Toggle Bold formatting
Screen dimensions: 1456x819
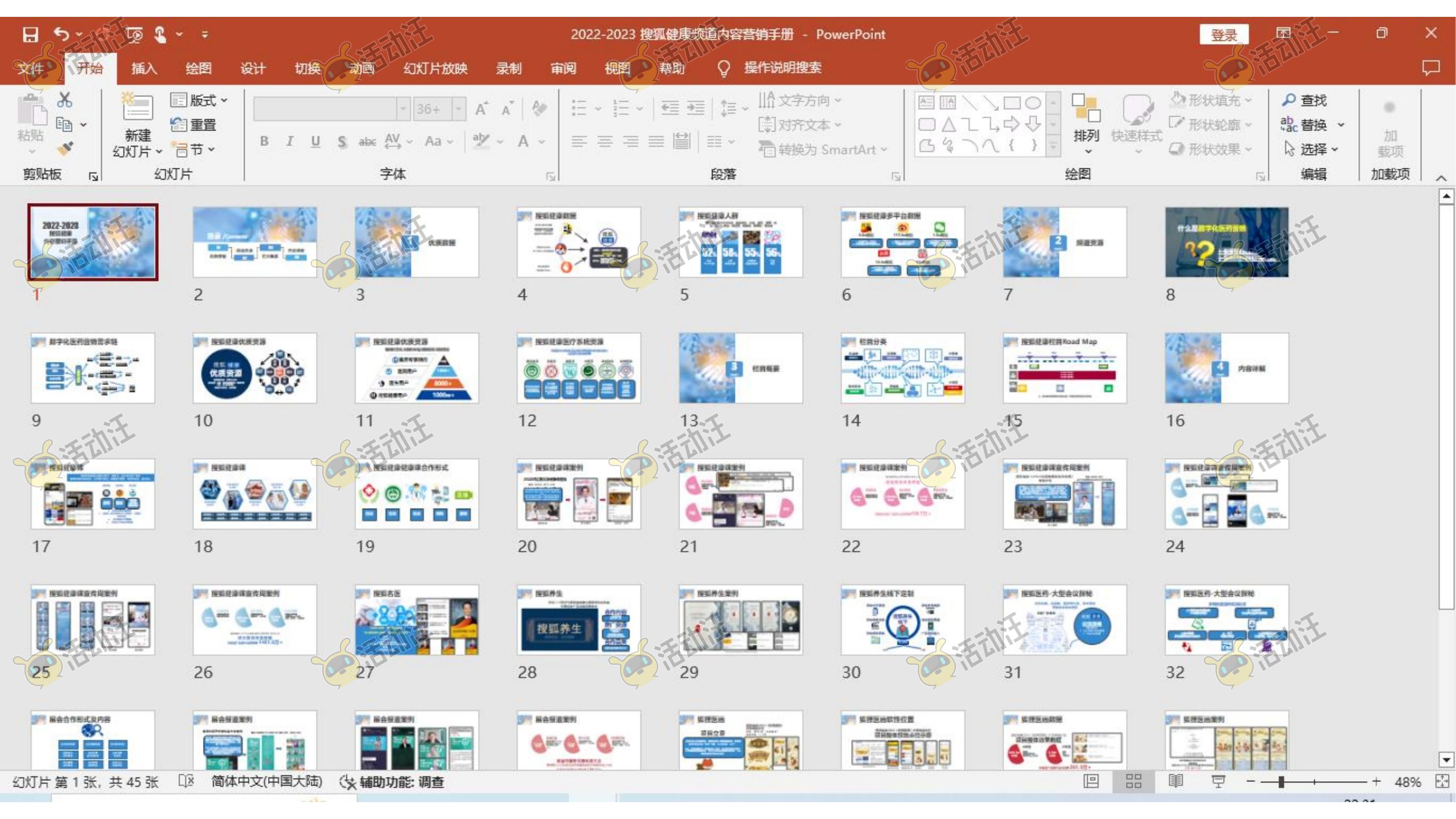264,141
